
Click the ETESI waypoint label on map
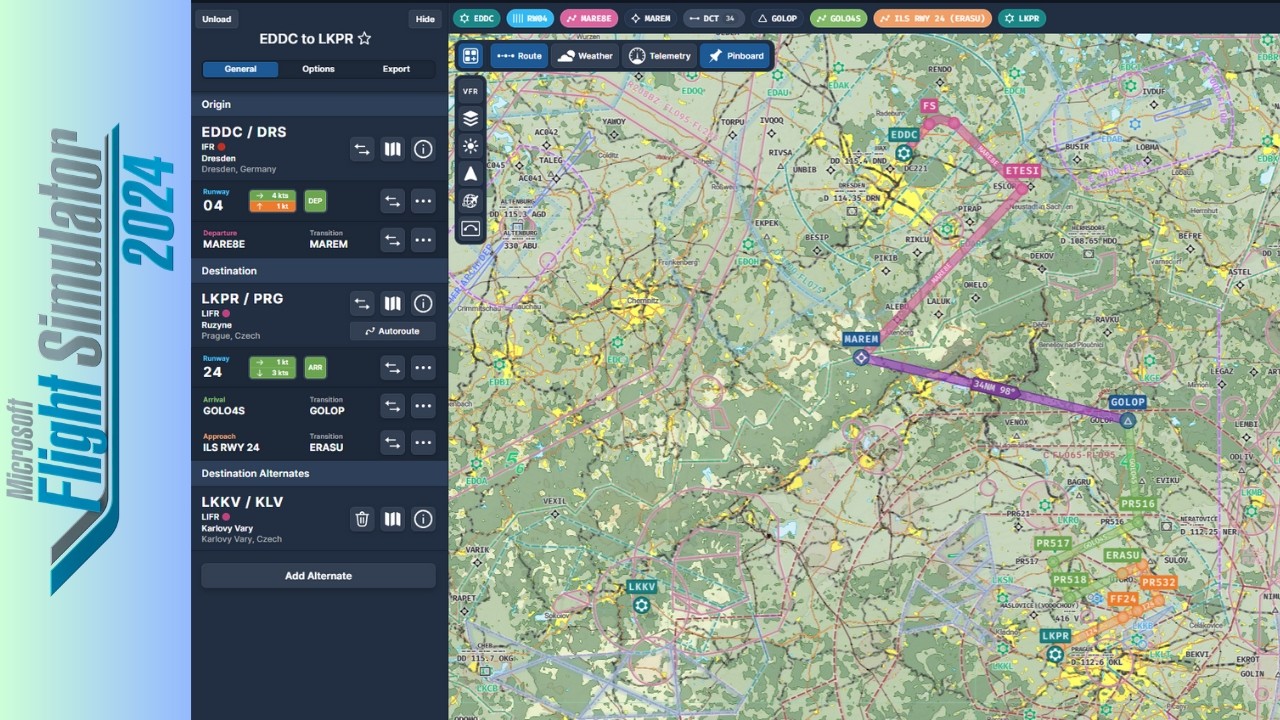(1022, 171)
